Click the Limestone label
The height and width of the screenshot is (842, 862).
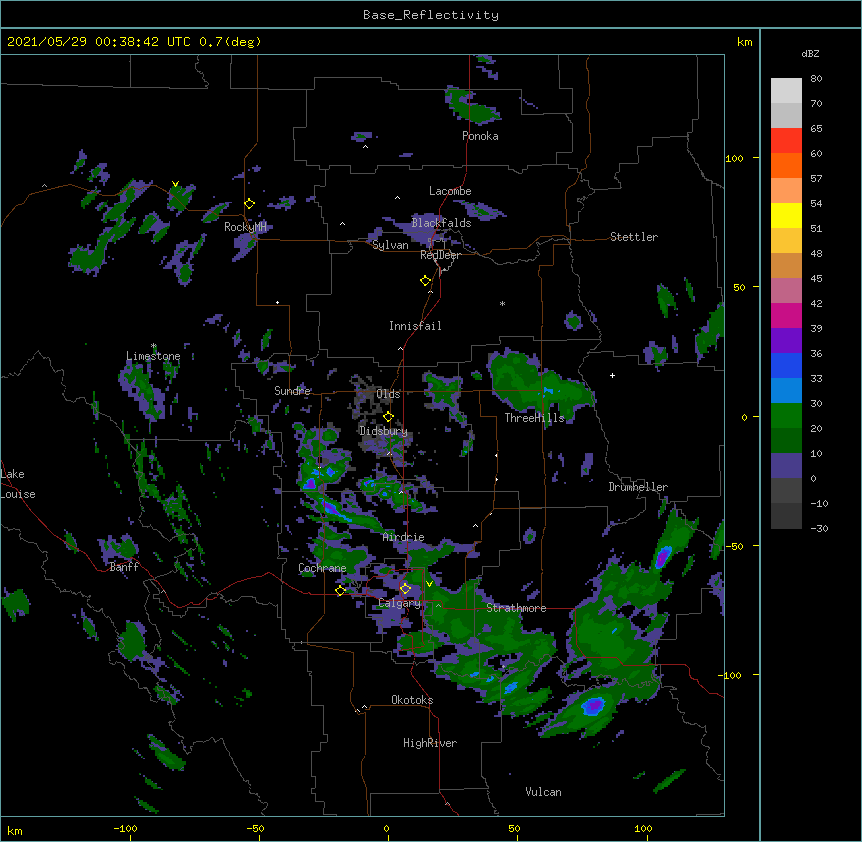(153, 356)
